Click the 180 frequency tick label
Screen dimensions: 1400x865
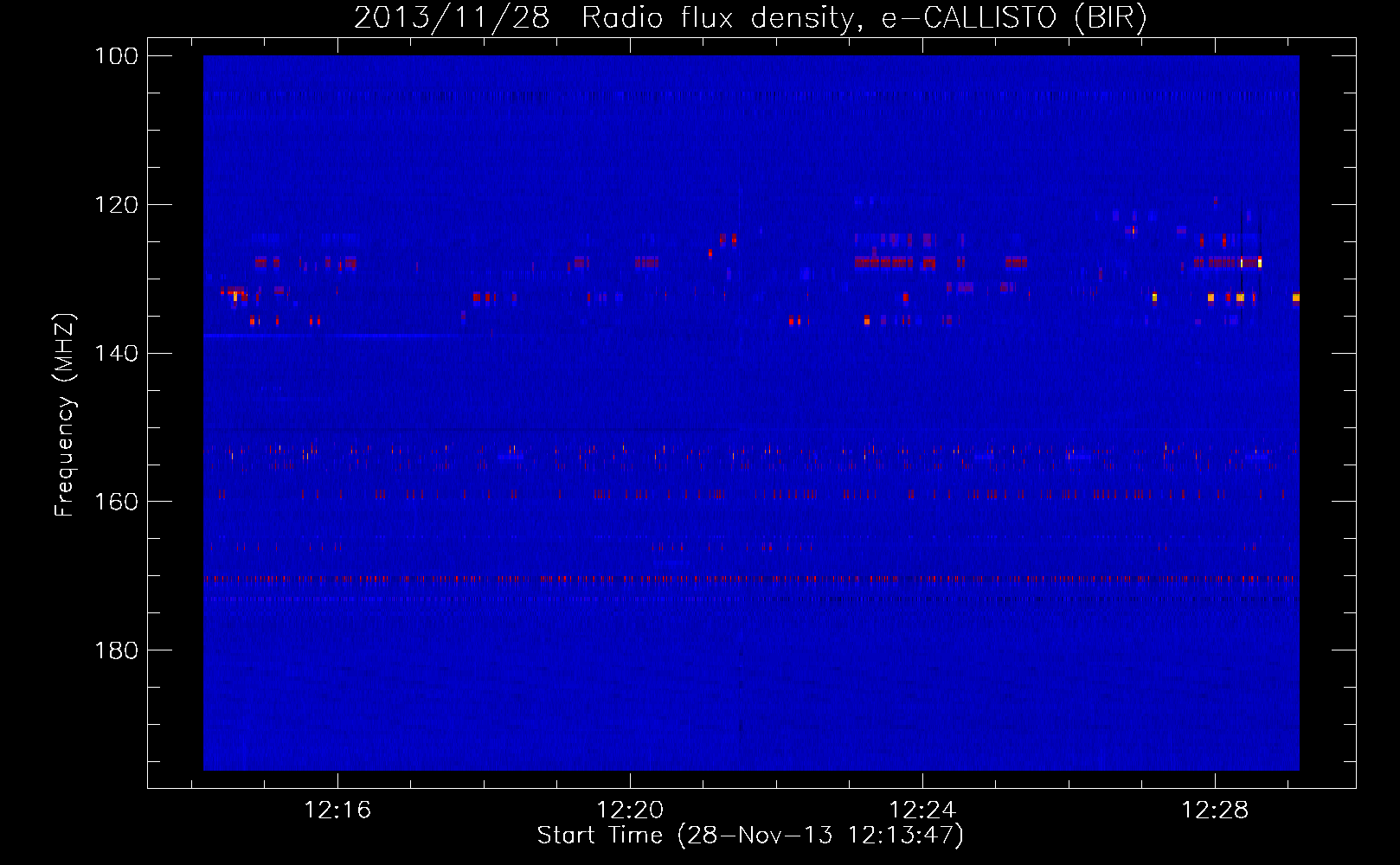[x=116, y=650]
